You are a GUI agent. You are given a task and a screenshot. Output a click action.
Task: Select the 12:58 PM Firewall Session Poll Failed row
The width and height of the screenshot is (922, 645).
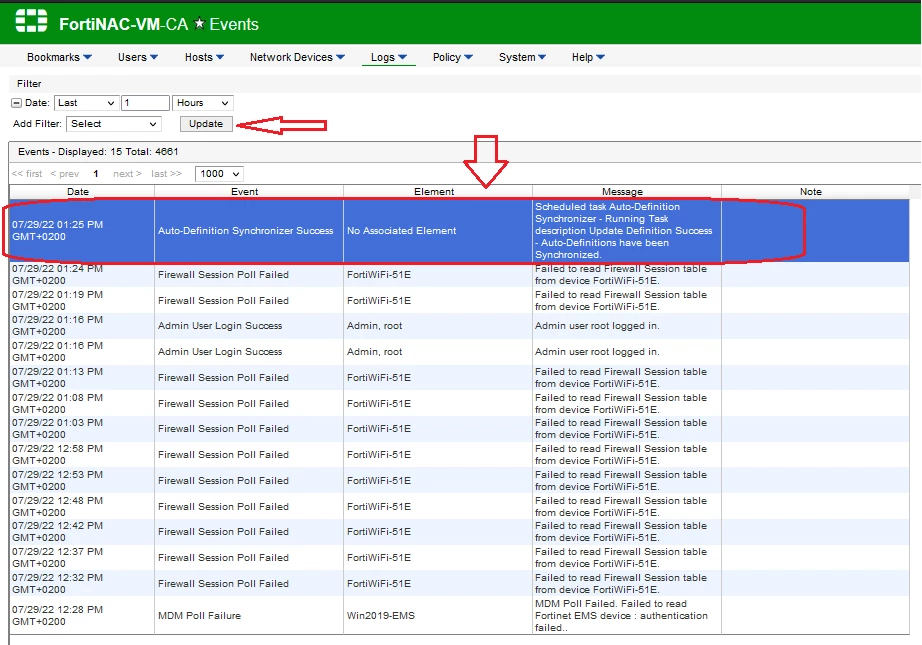click(459, 454)
